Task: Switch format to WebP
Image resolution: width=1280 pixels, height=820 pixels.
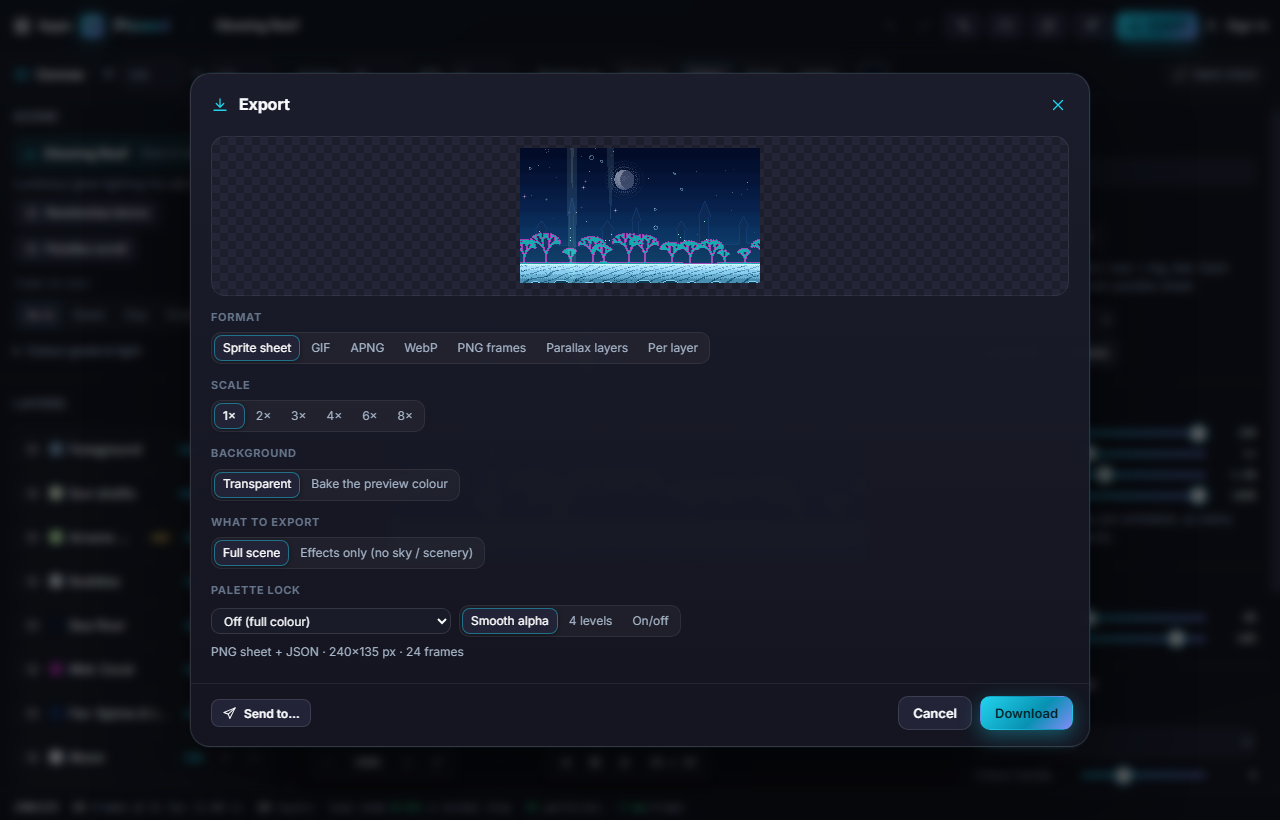Action: 421,348
